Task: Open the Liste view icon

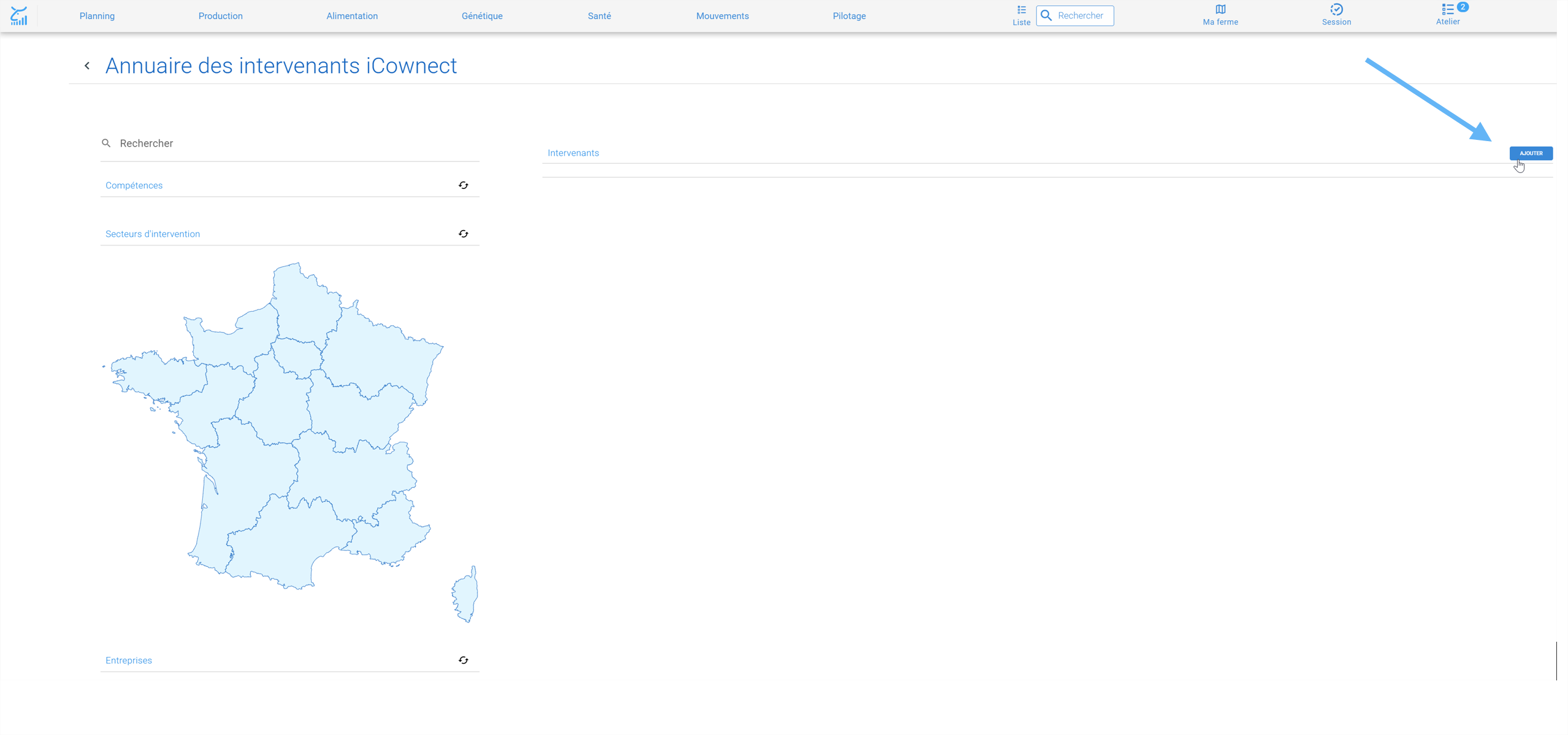Action: 1021,10
